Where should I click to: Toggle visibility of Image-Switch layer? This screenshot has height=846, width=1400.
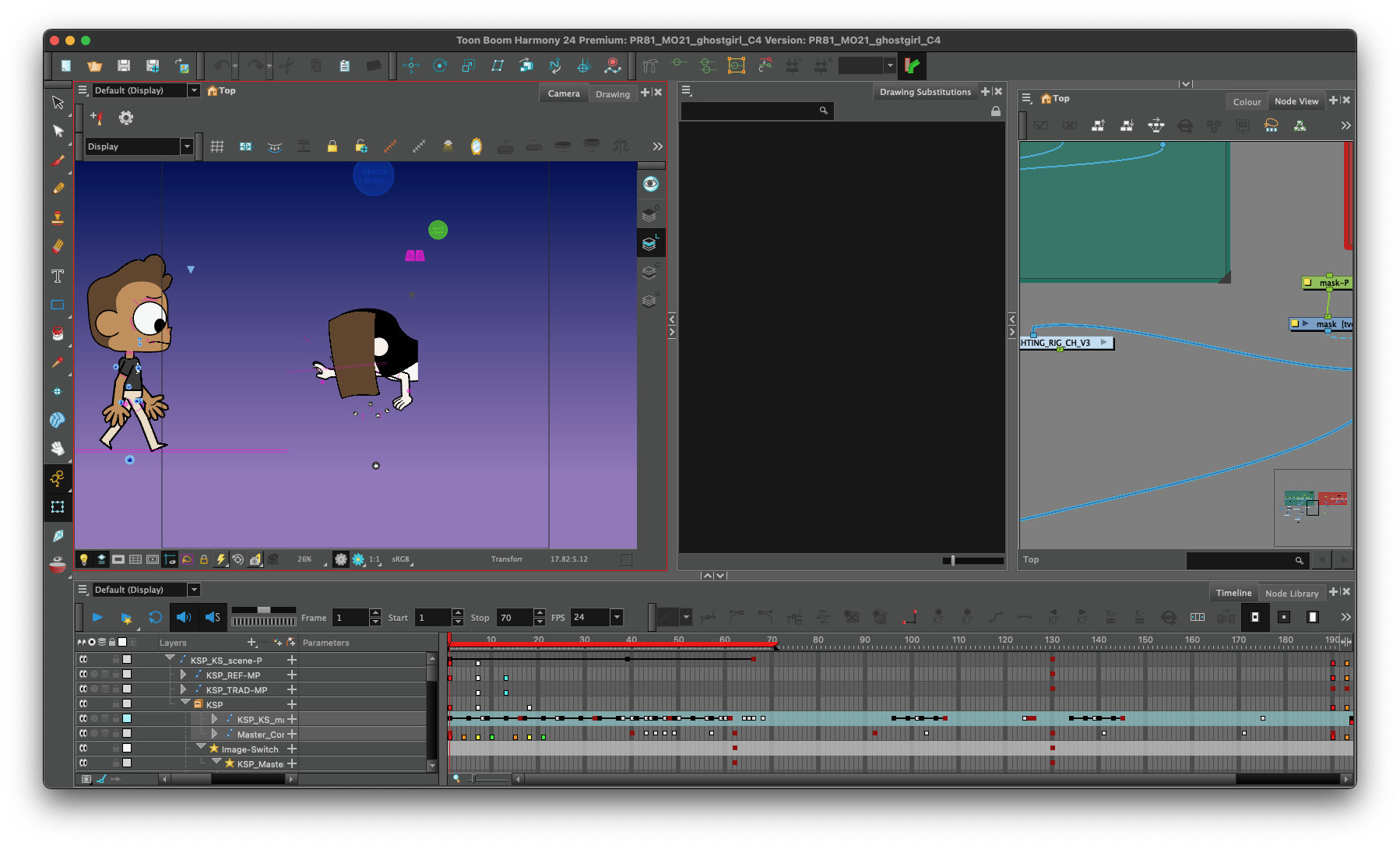83,749
